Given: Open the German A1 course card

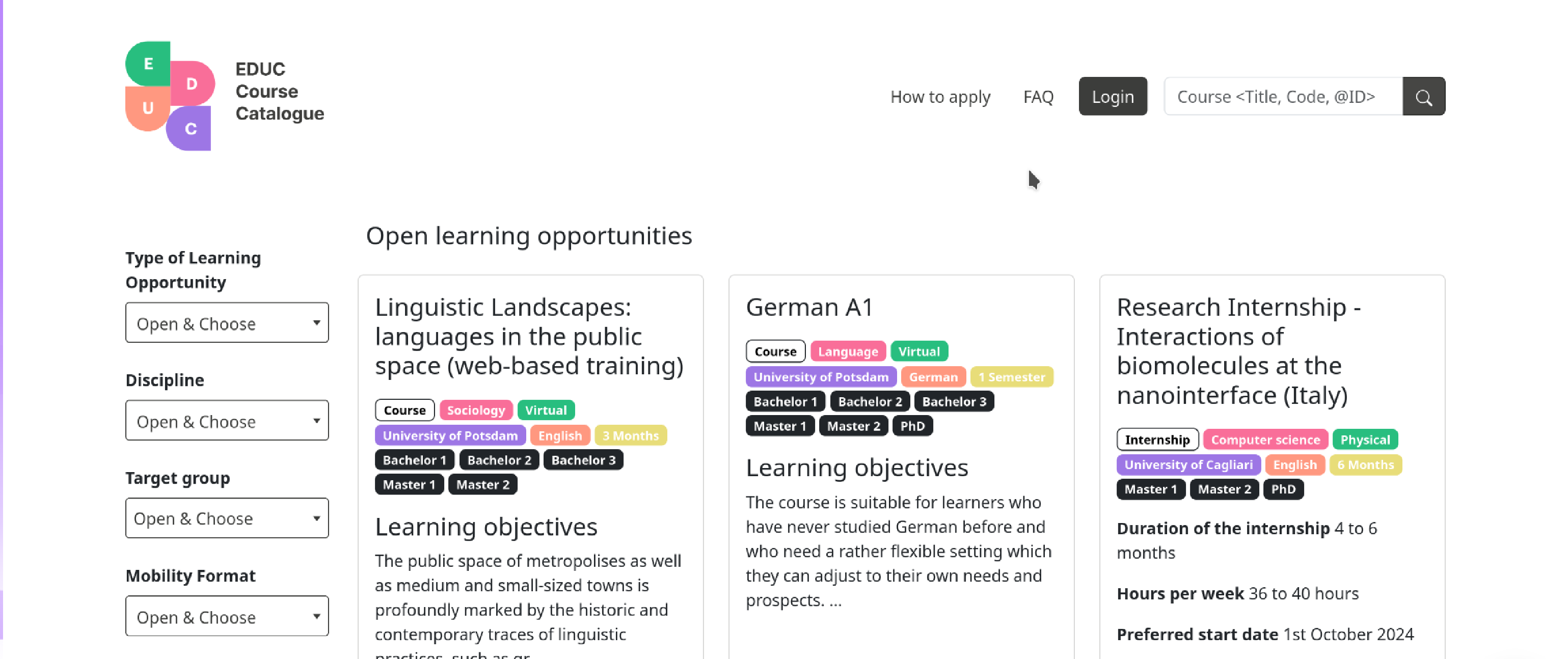Looking at the screenshot, I should click(809, 307).
